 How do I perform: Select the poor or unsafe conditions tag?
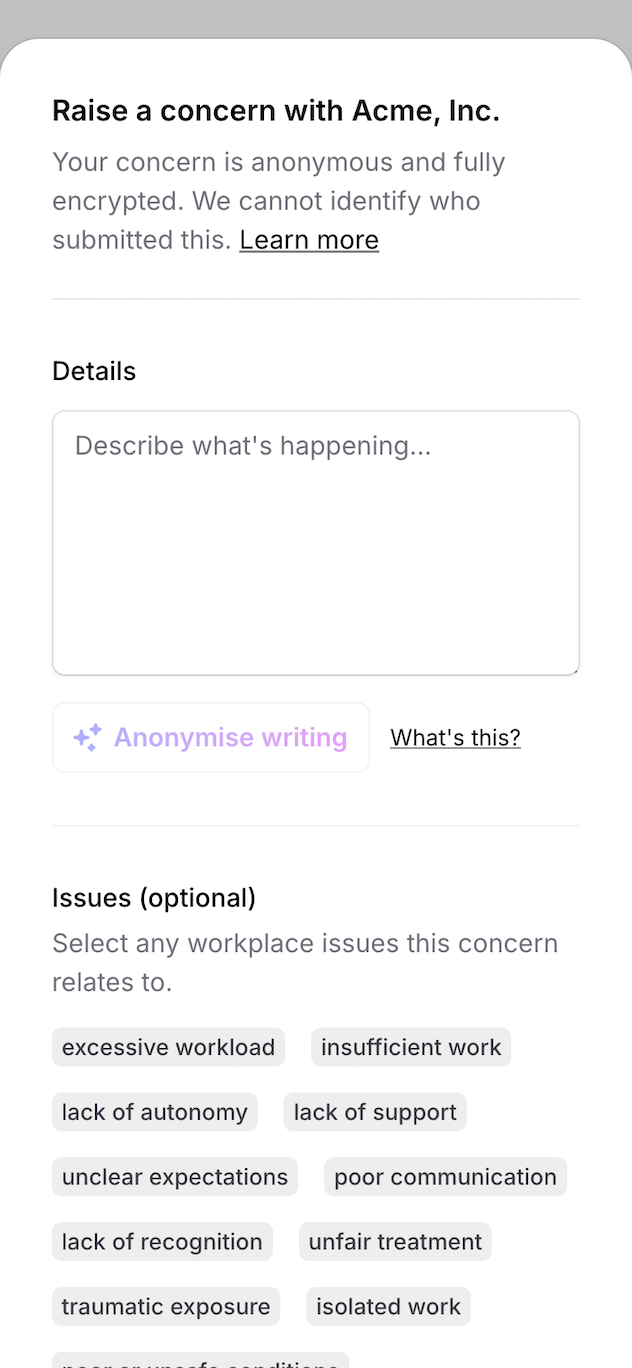(200, 1362)
